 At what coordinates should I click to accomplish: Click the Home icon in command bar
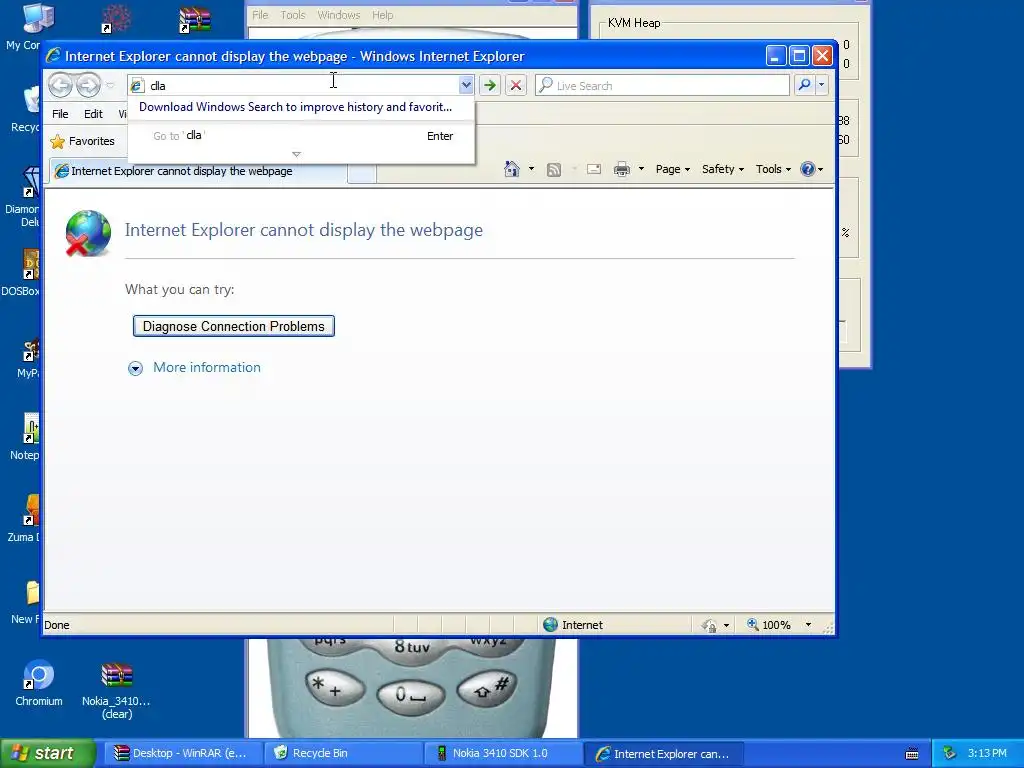click(x=511, y=169)
